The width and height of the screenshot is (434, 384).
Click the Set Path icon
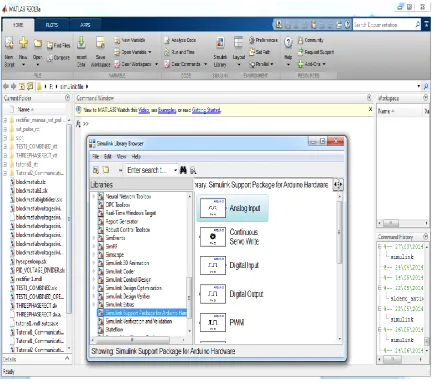pyautogui.click(x=252, y=52)
